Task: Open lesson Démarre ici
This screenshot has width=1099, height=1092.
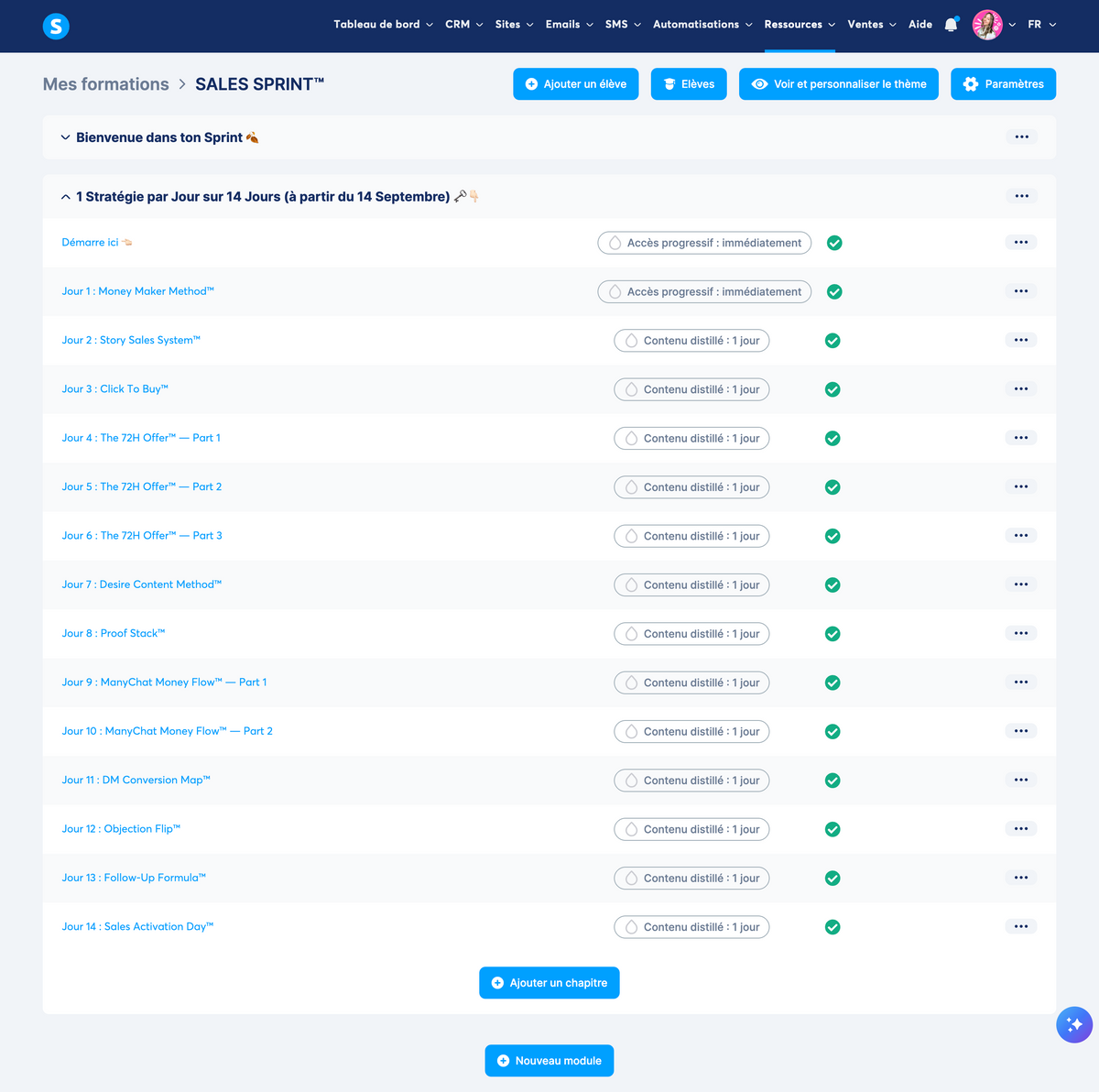Action: (97, 243)
